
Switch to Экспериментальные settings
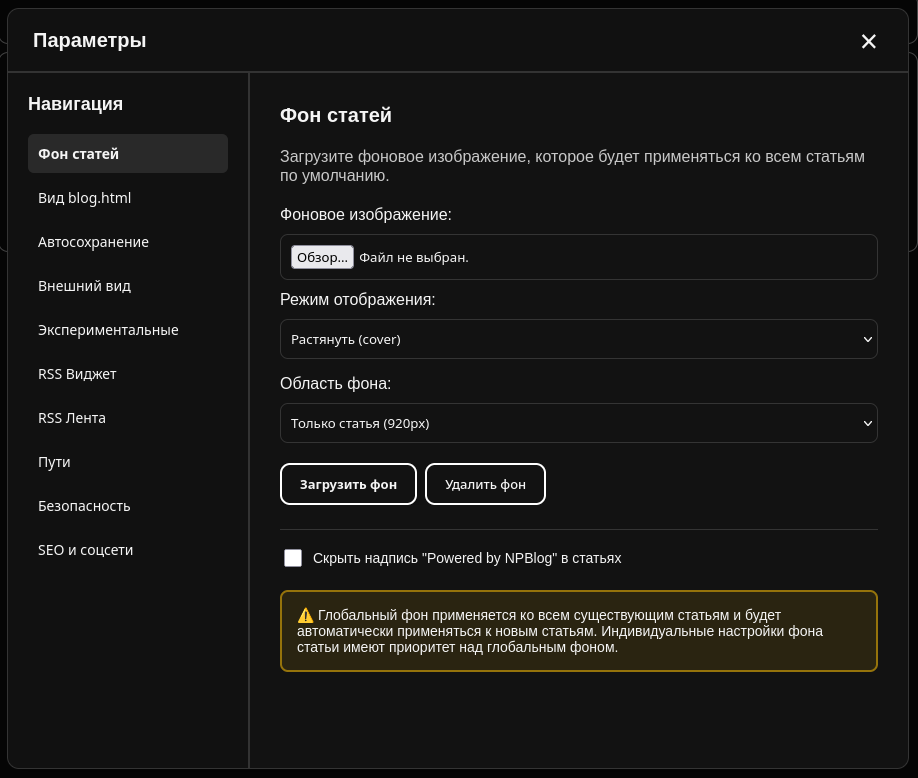click(128, 330)
